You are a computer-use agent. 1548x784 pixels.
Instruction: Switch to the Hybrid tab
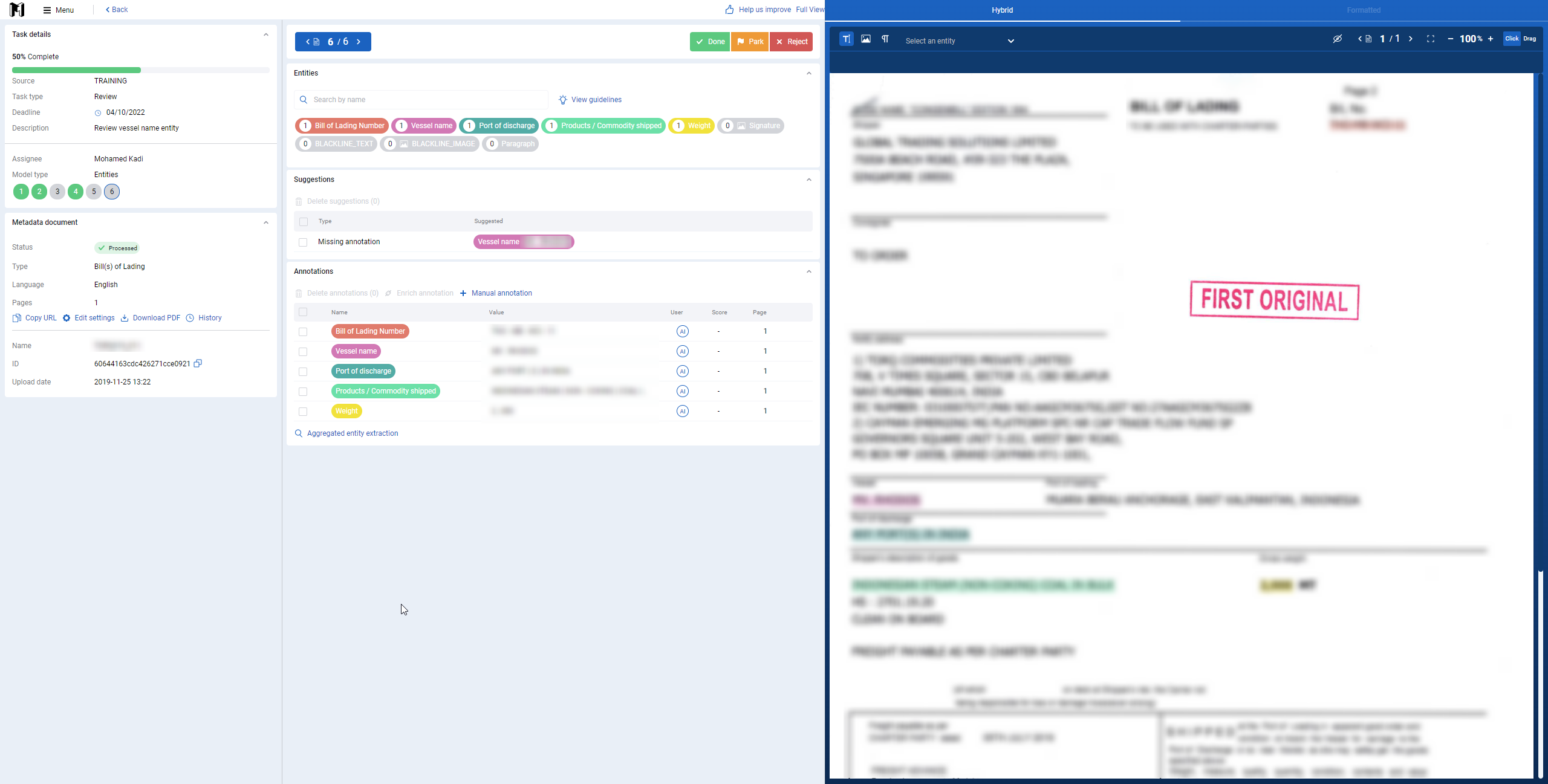pos(1003,10)
